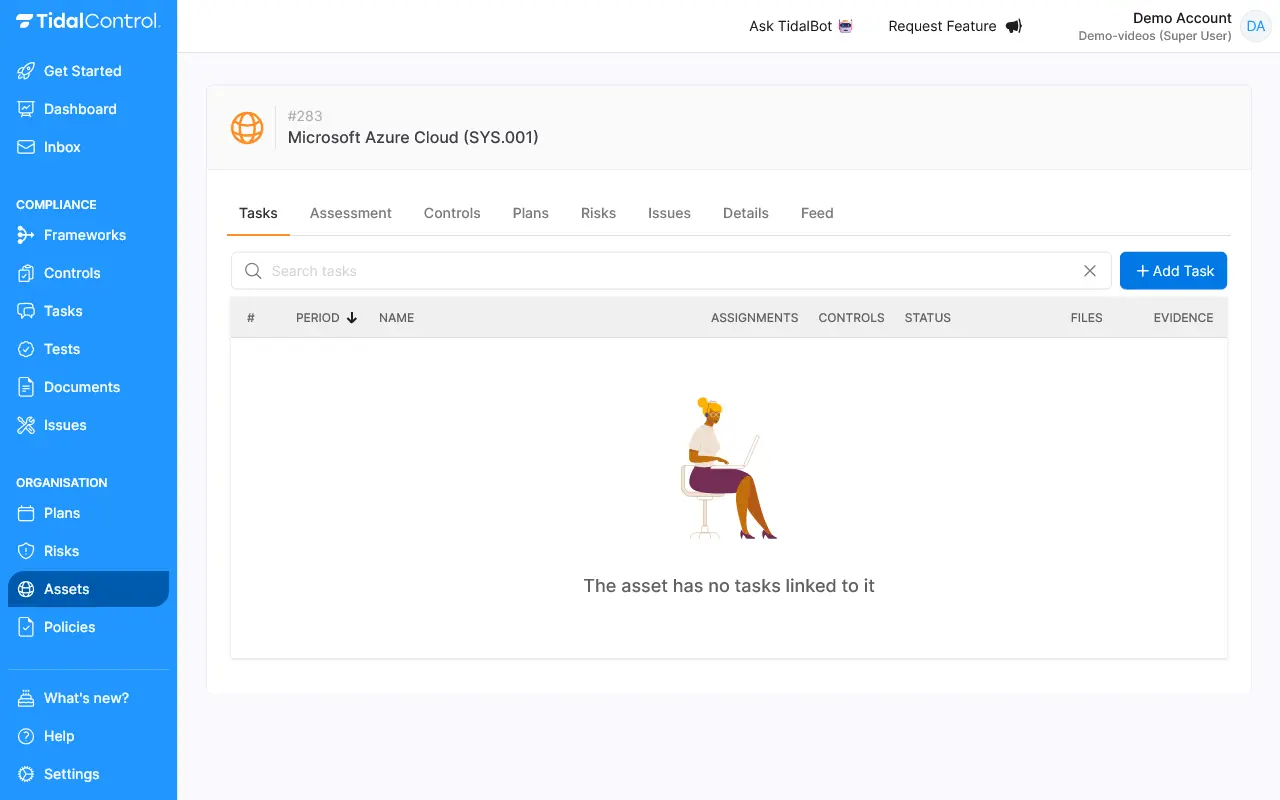The height and width of the screenshot is (800, 1280).
Task: Click the Controls clipboard icon in sidebar
Action: click(x=26, y=273)
